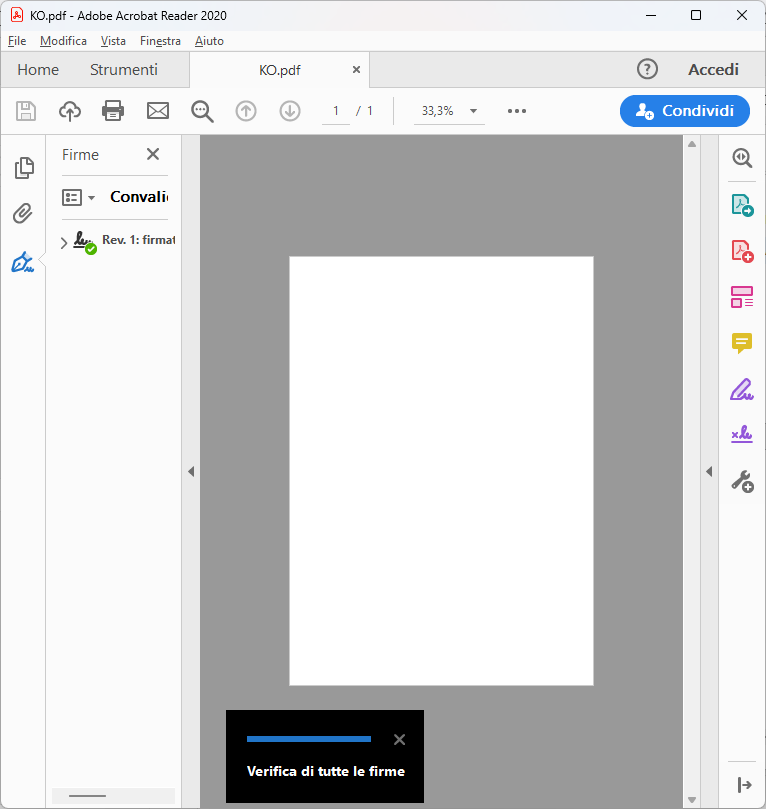The width and height of the screenshot is (766, 809).
Task: Open the Comment tool in right pane
Action: pos(741,344)
